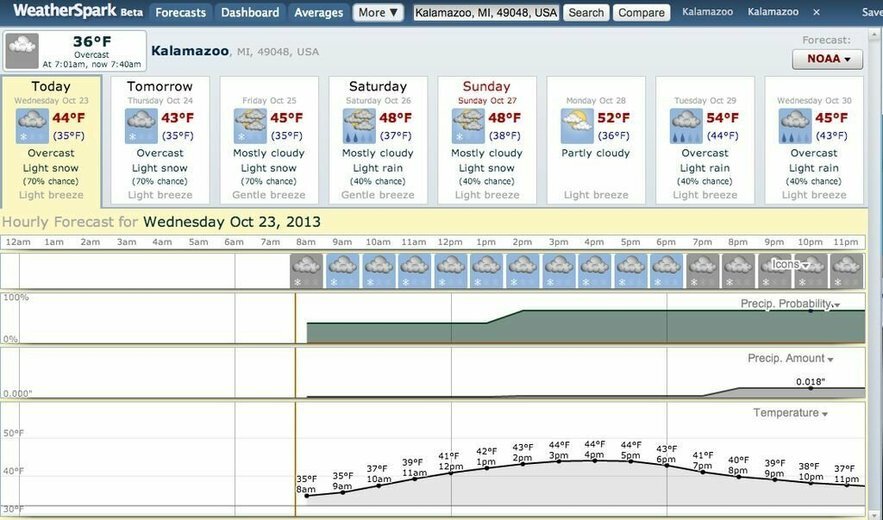883x520 pixels.
Task: Click the 8am hourly snow icon
Action: (306, 271)
